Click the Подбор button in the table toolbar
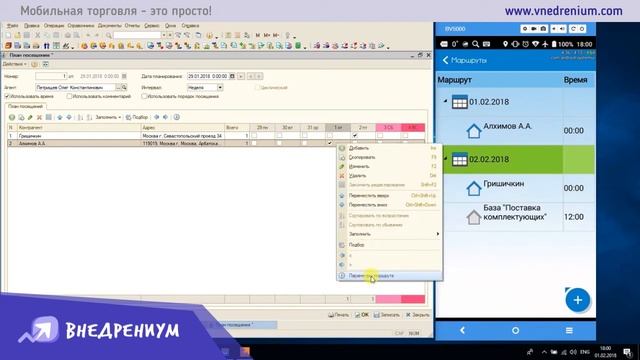The width and height of the screenshot is (640, 360). [137, 117]
